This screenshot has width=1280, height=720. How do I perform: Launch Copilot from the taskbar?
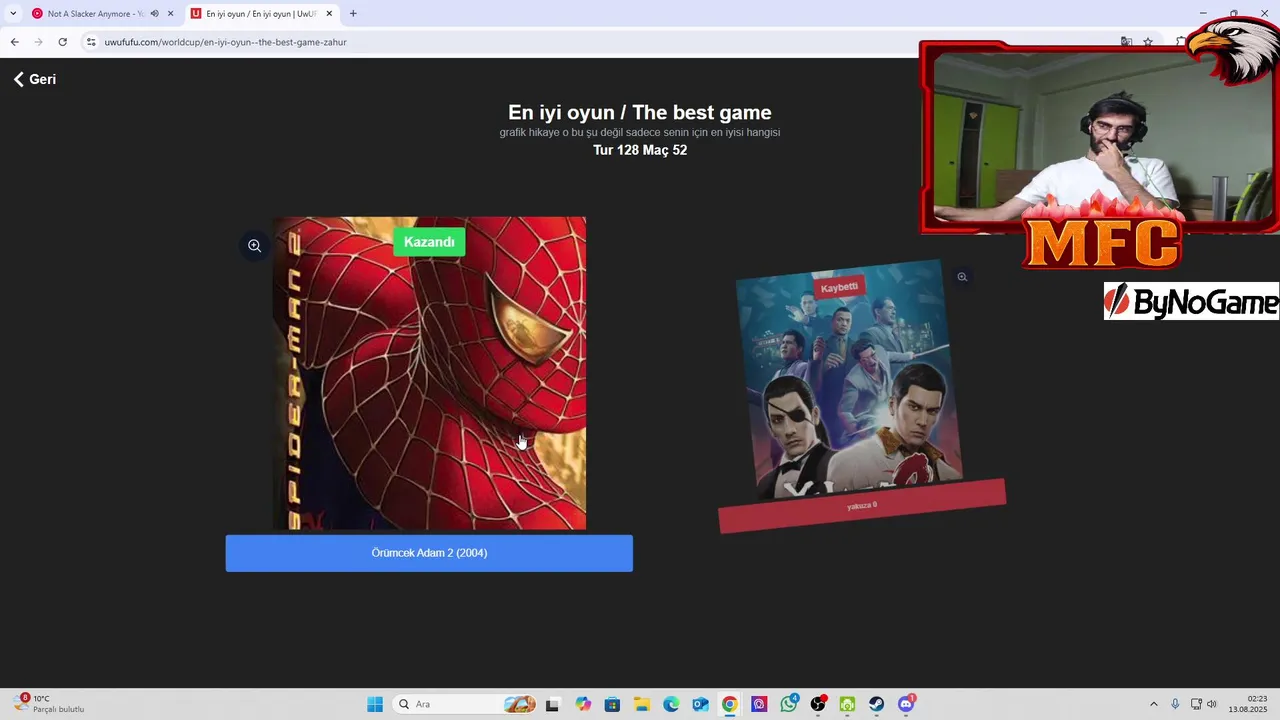tap(583, 704)
